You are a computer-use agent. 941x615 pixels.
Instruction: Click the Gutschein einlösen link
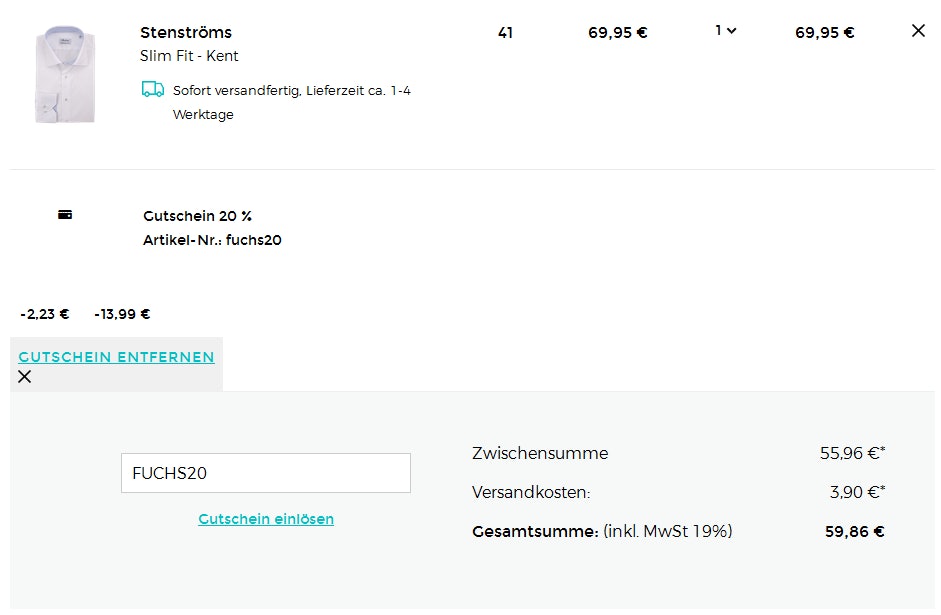point(266,519)
